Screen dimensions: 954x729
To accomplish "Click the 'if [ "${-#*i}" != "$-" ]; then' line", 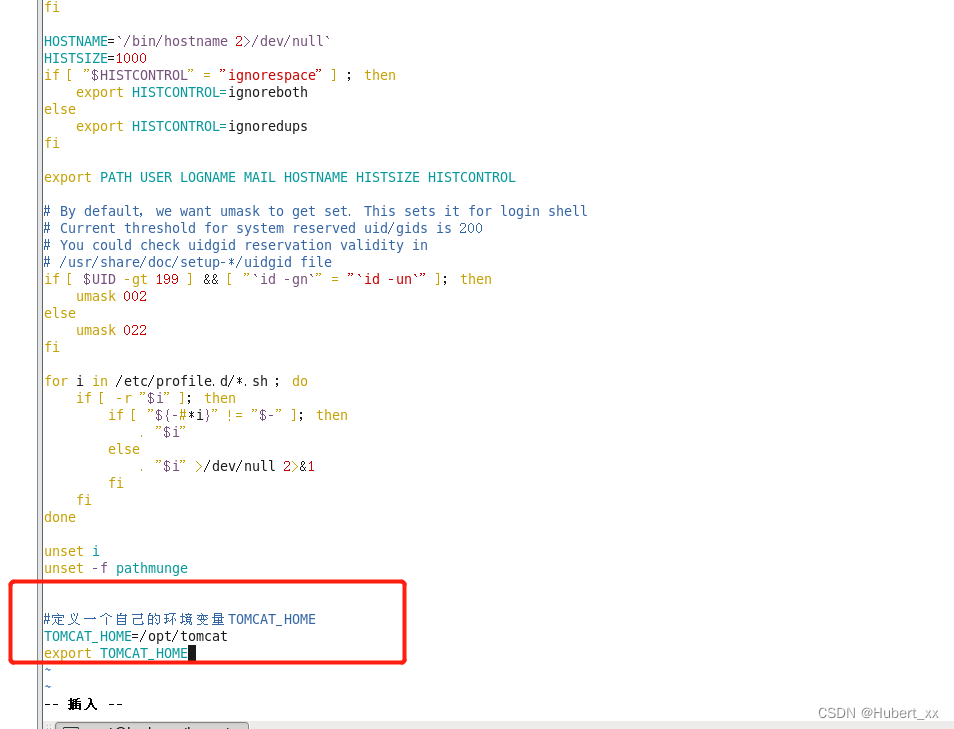I will tap(228, 416).
